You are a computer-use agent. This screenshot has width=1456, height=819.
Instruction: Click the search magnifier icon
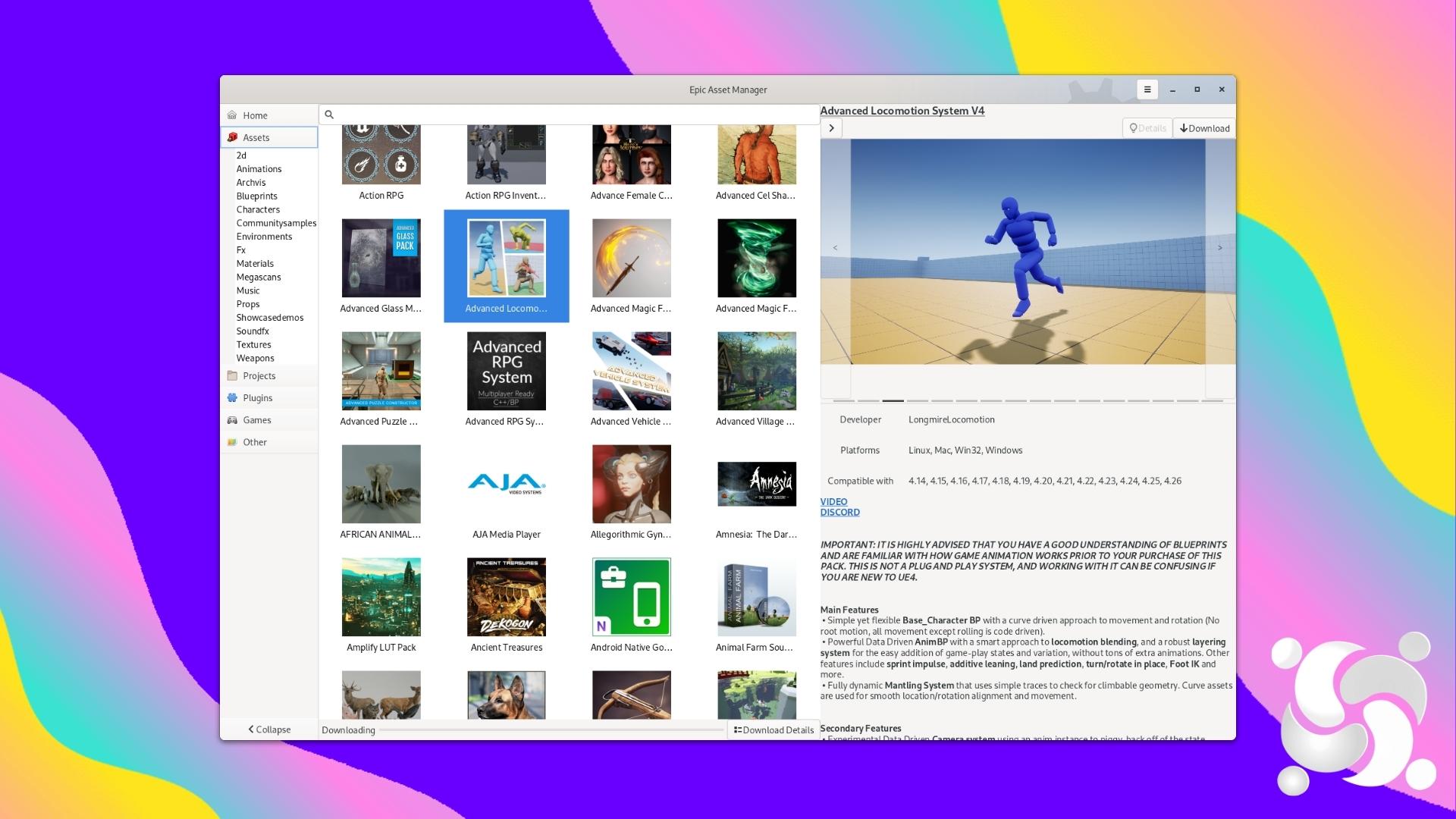pos(329,115)
